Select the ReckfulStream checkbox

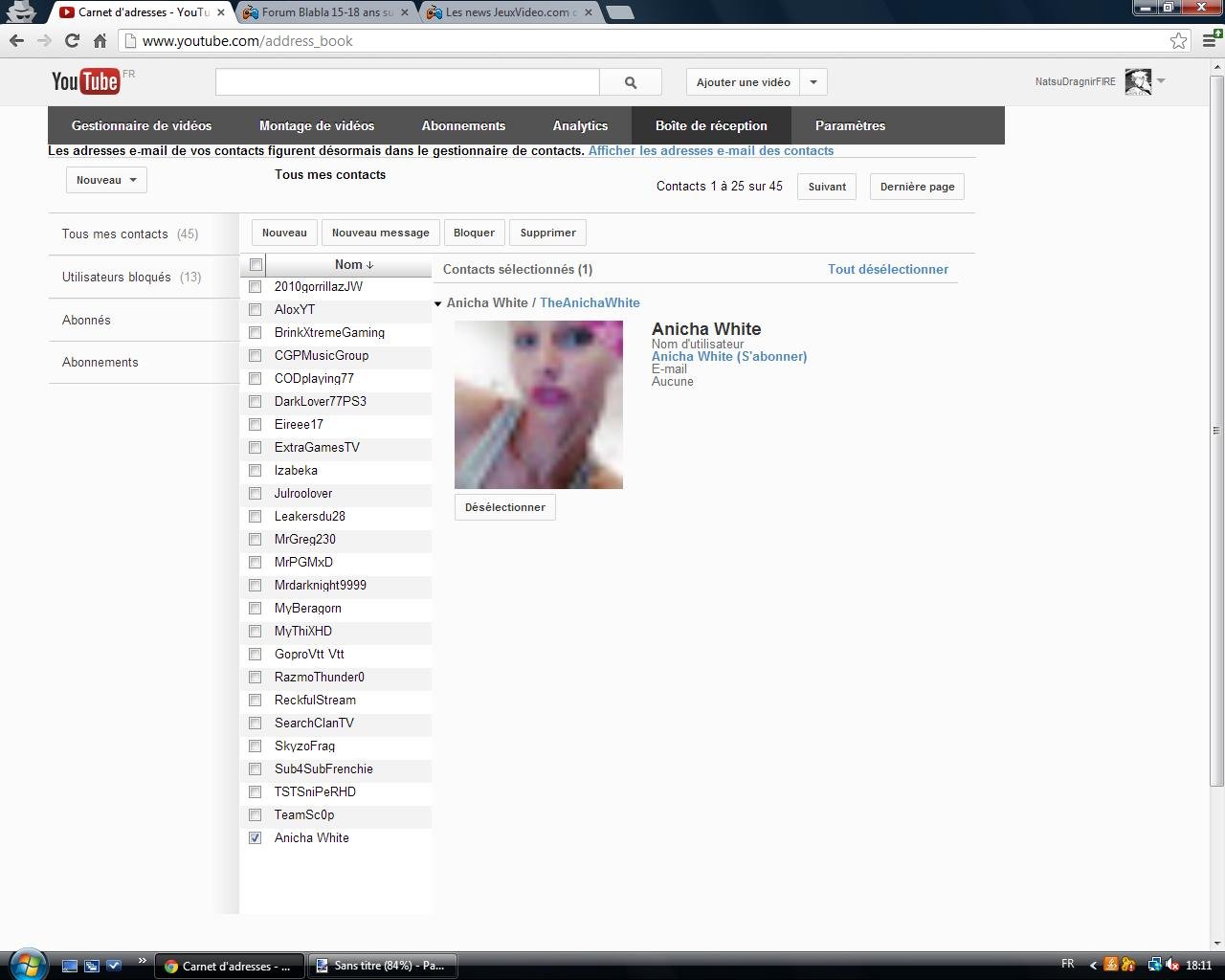point(256,701)
